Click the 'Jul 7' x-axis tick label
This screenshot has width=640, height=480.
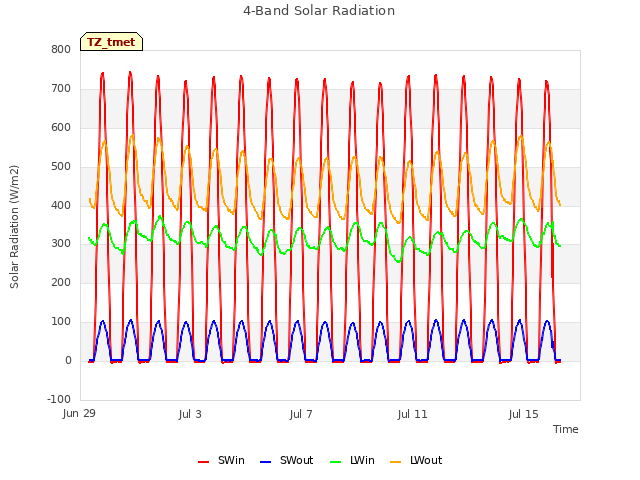click(301, 414)
